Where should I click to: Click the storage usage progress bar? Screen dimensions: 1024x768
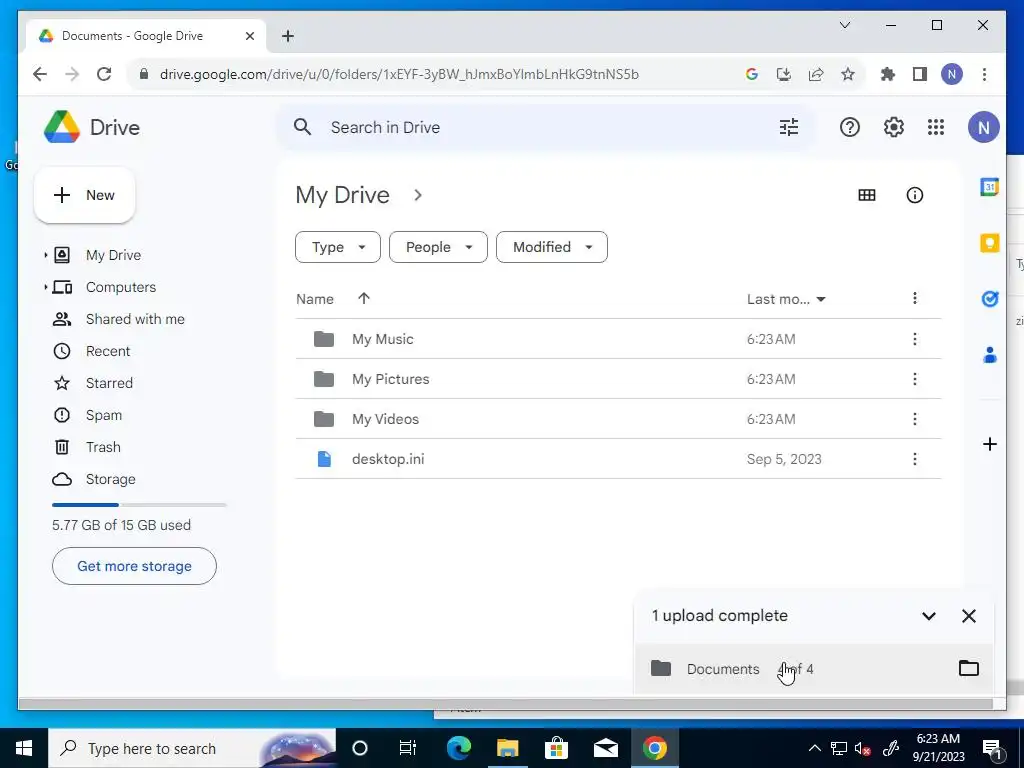click(x=139, y=505)
